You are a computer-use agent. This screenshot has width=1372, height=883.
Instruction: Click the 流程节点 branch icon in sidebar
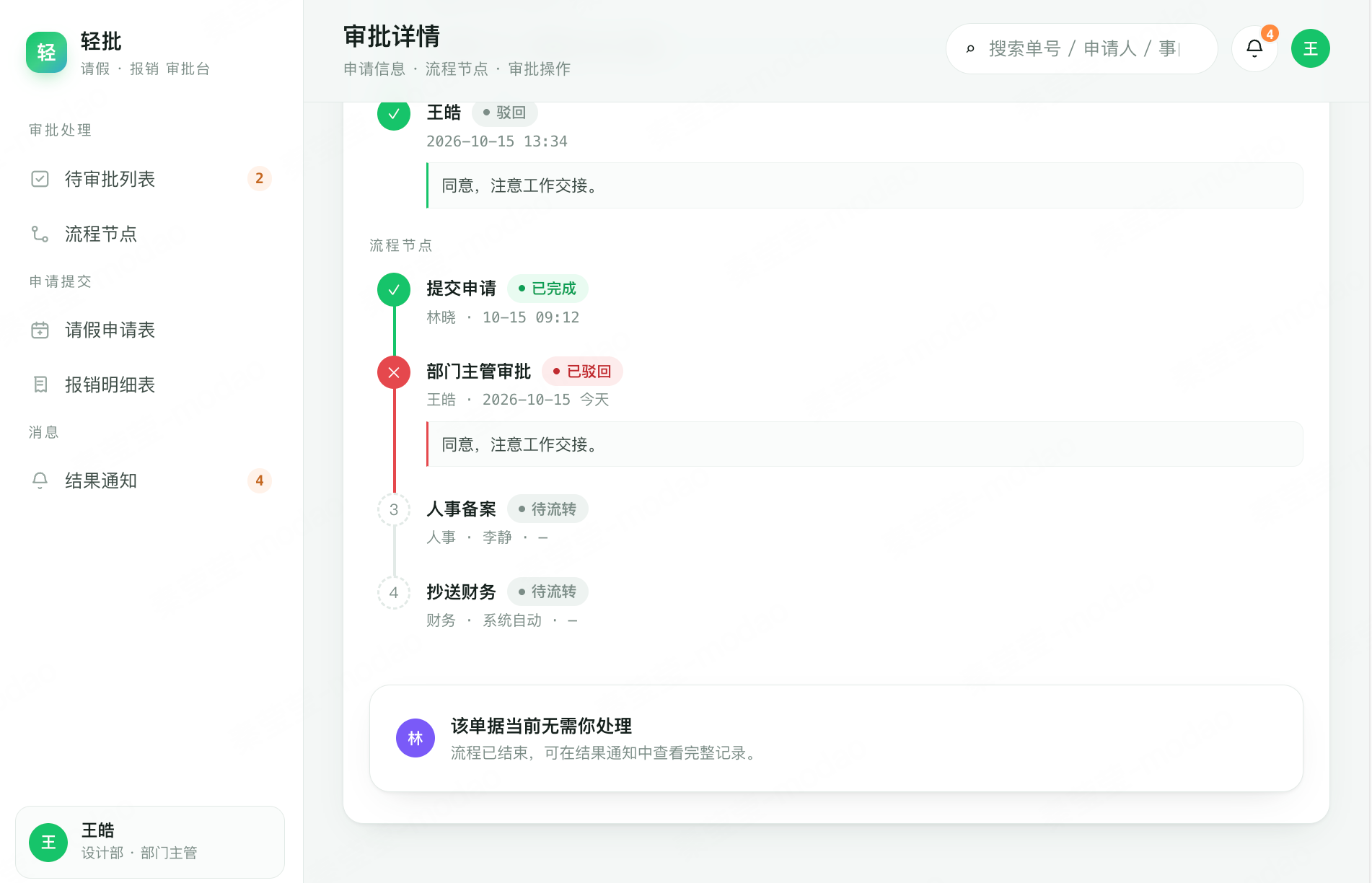(40, 234)
